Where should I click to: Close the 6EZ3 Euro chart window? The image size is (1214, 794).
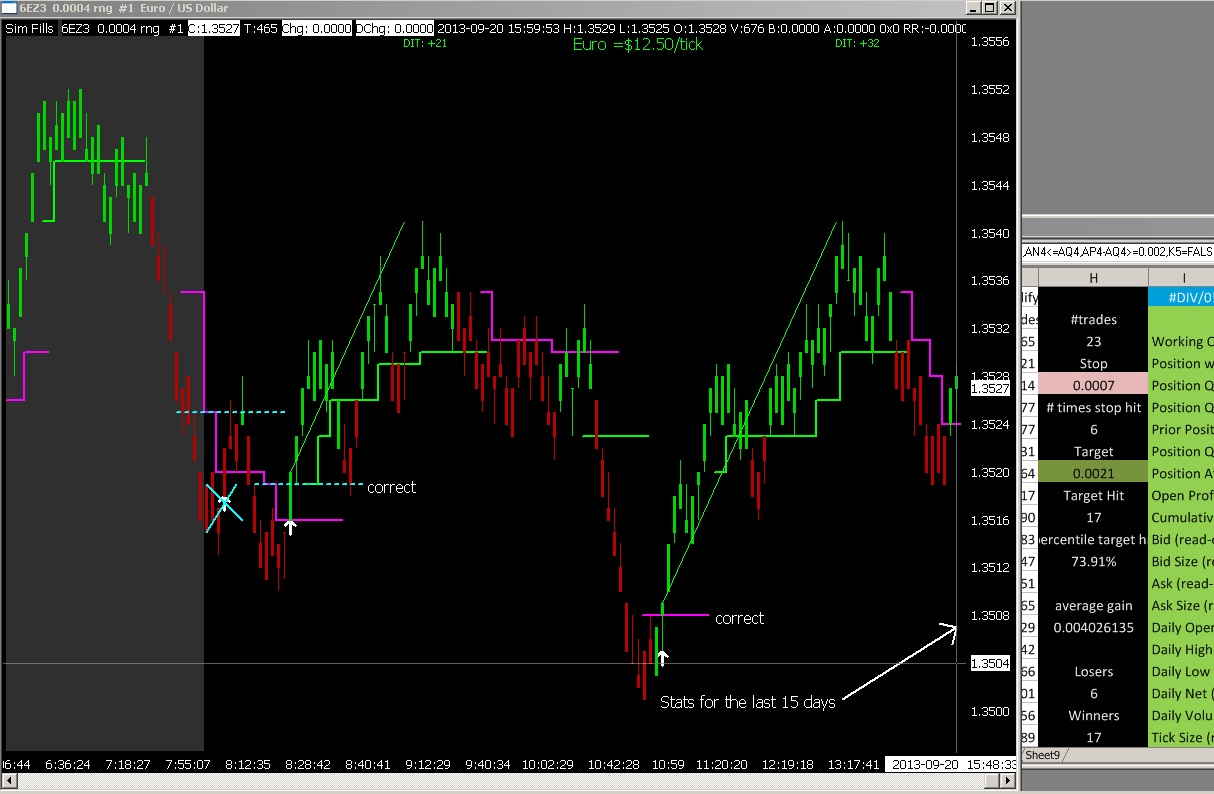coord(1006,8)
